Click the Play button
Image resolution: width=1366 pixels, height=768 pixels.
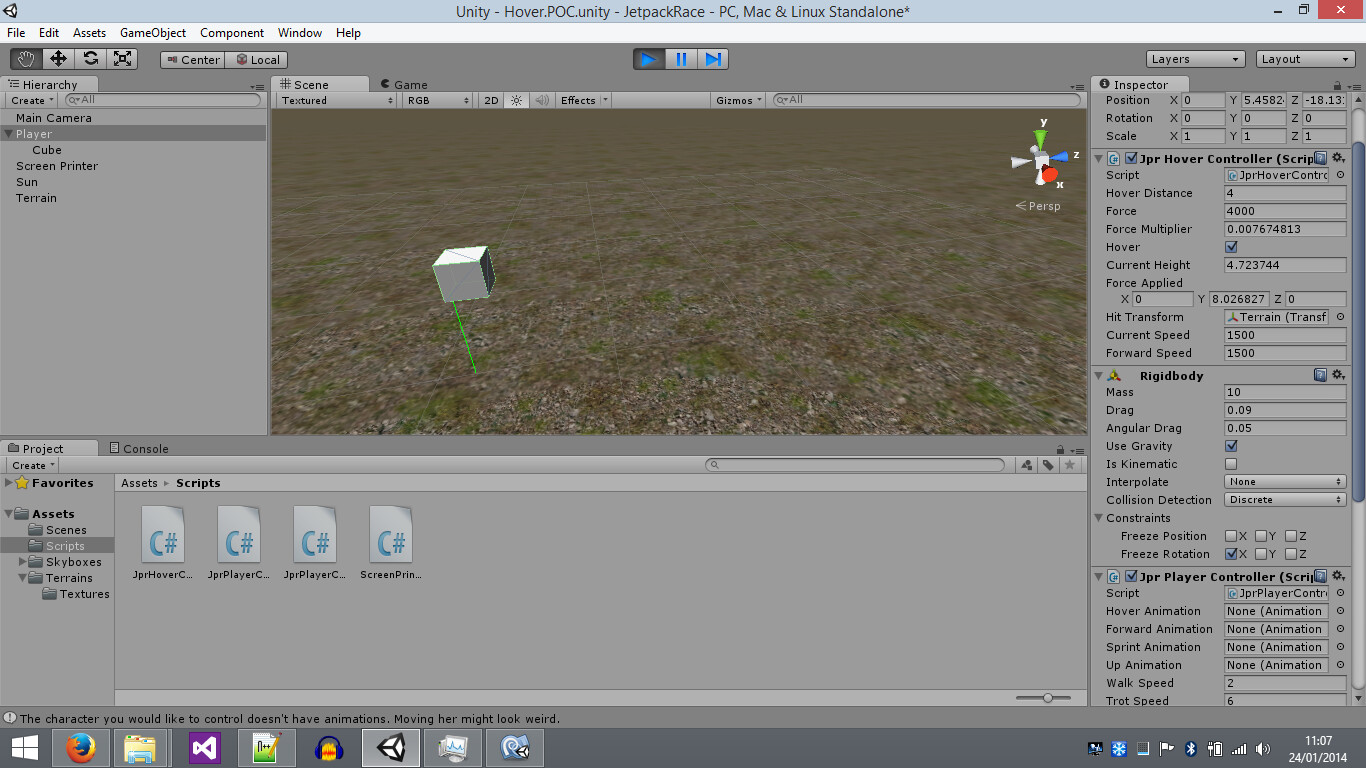coord(649,59)
